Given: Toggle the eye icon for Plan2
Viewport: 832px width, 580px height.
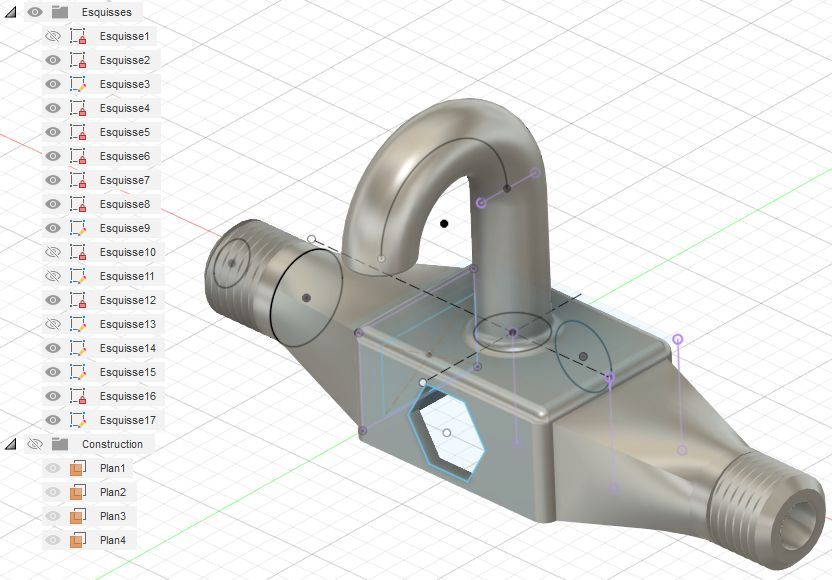Looking at the screenshot, I should click(53, 492).
